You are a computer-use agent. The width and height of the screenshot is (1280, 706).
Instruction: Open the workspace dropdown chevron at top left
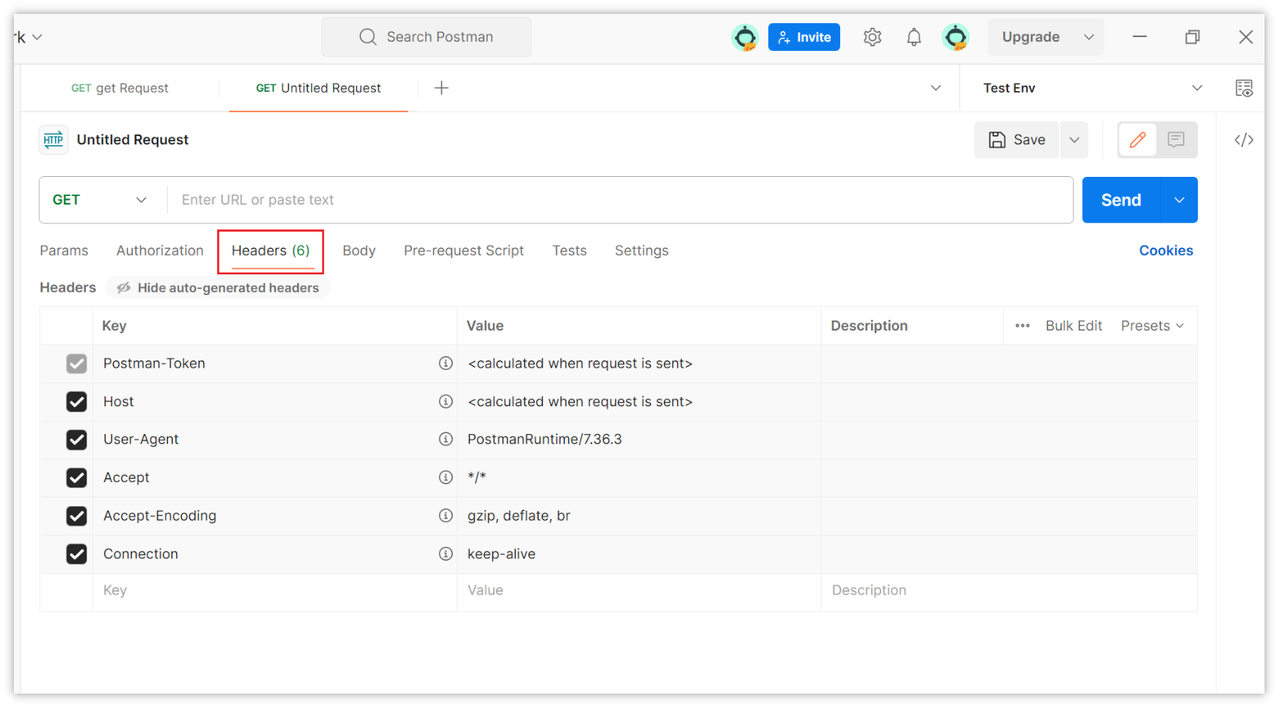(37, 37)
